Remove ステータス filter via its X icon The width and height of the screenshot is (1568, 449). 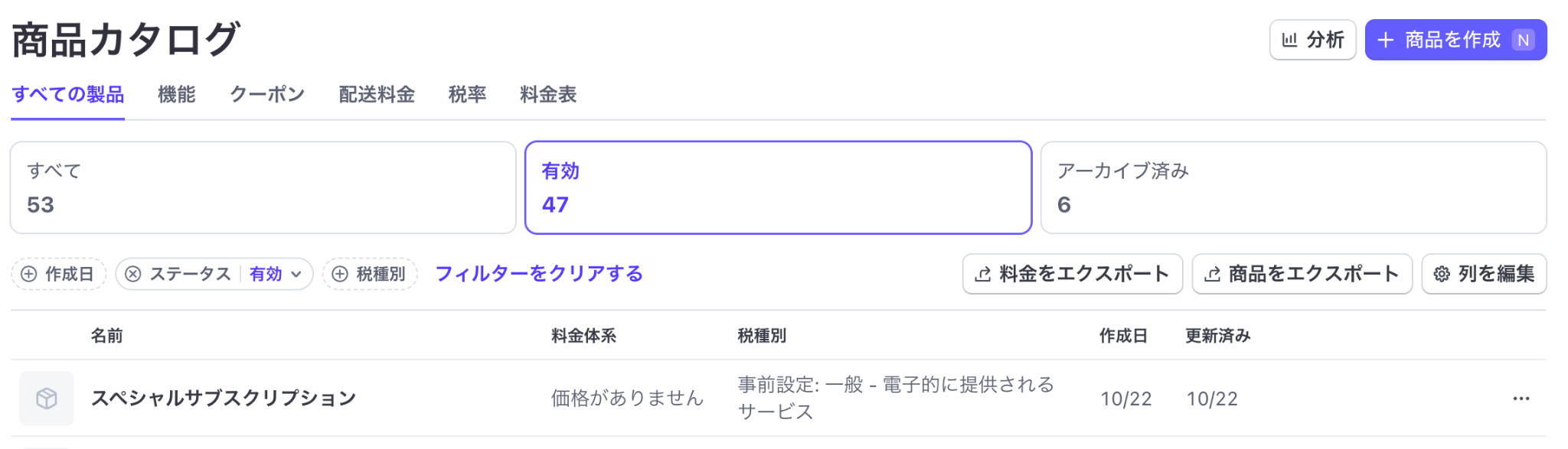point(133,275)
